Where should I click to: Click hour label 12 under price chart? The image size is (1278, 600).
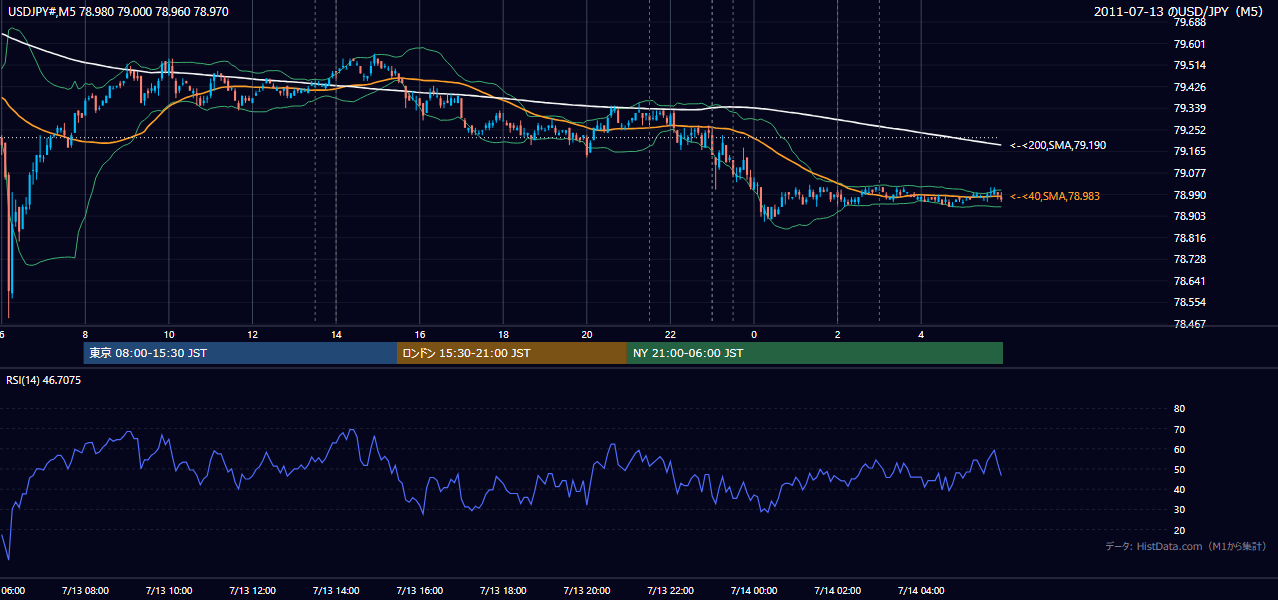pos(253,335)
